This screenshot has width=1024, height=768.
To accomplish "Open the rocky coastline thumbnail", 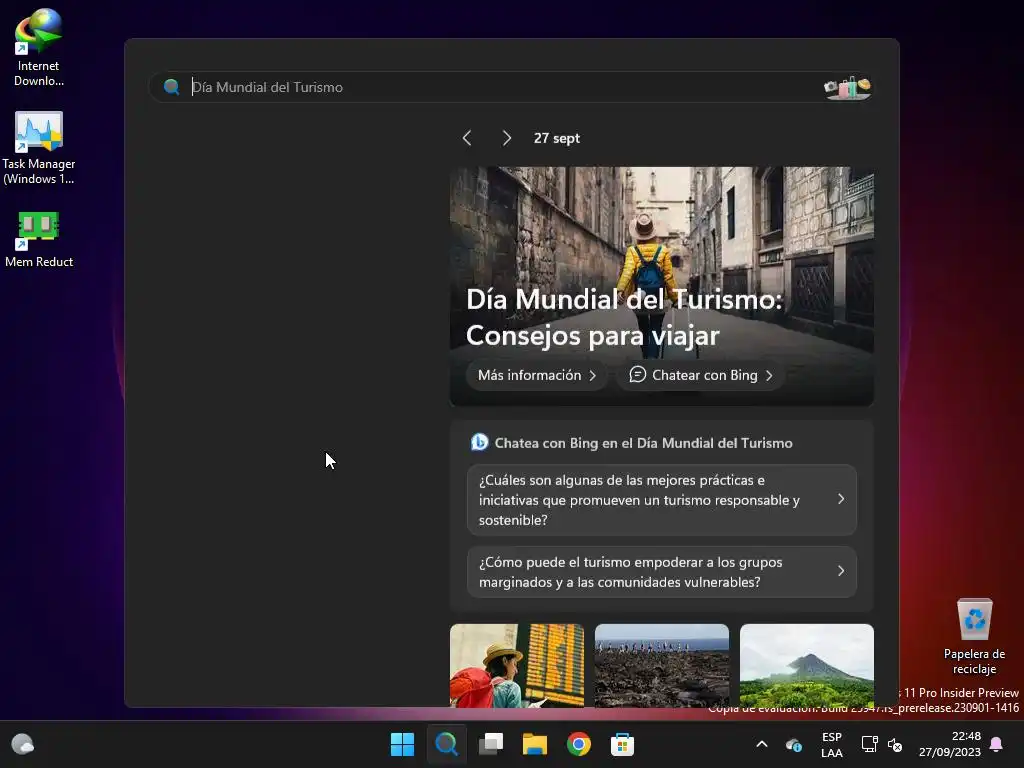I will [662, 665].
